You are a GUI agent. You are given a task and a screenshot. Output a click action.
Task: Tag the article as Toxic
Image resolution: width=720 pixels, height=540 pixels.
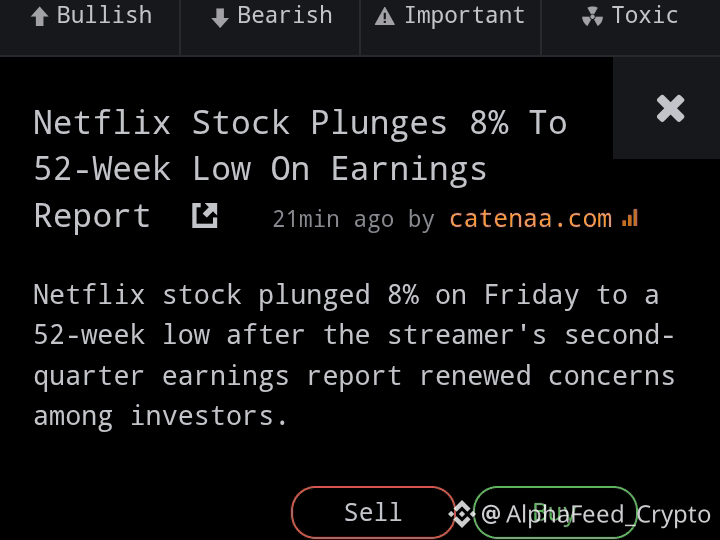click(631, 28)
